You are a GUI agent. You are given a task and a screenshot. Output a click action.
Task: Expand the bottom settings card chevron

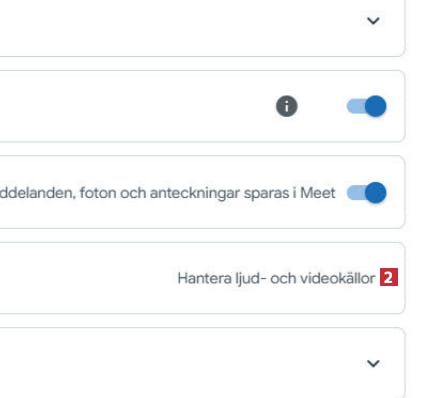pyautogui.click(x=373, y=363)
